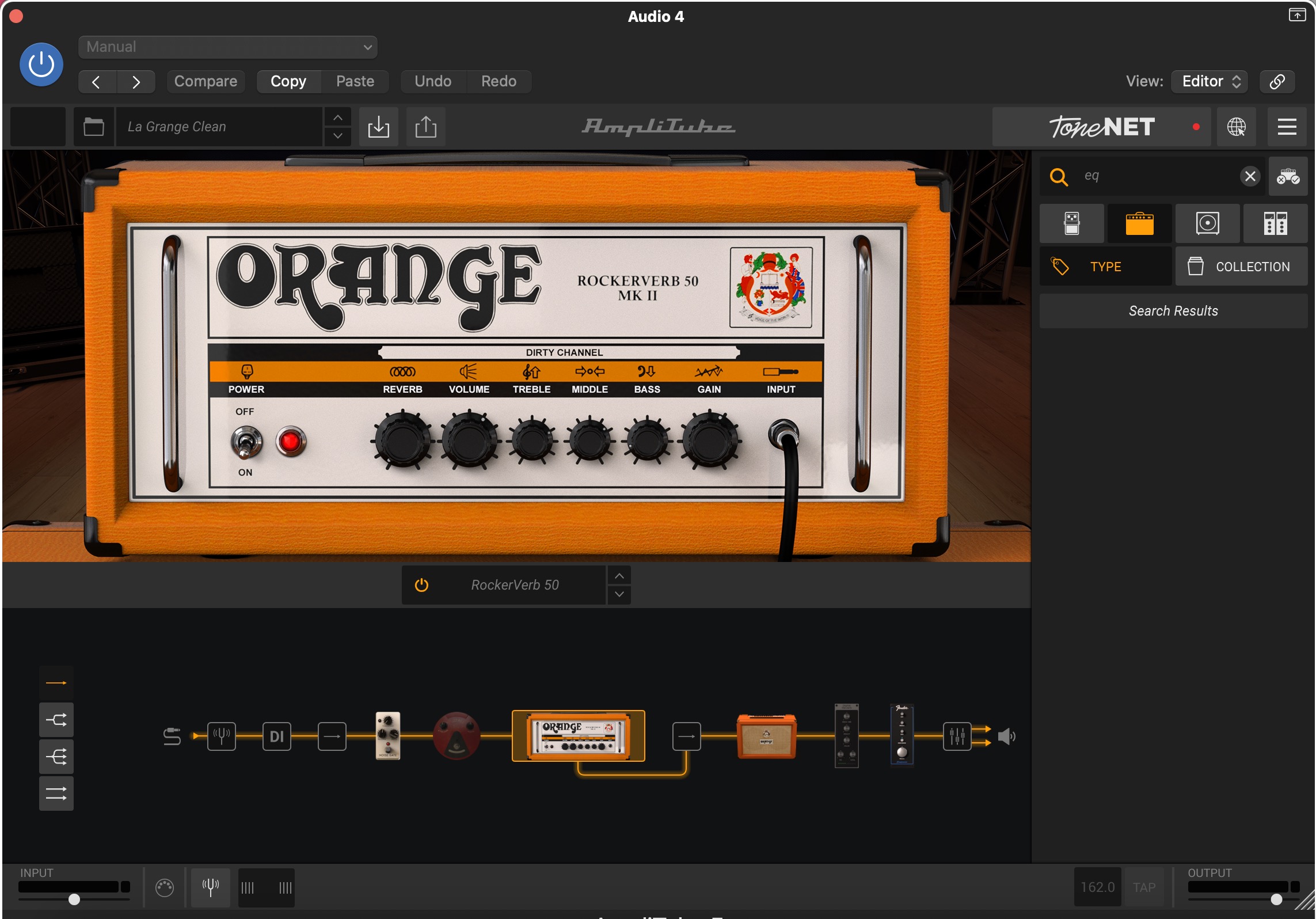Select the two-way split chain routing
The height and width of the screenshot is (919, 1316).
tap(56, 720)
